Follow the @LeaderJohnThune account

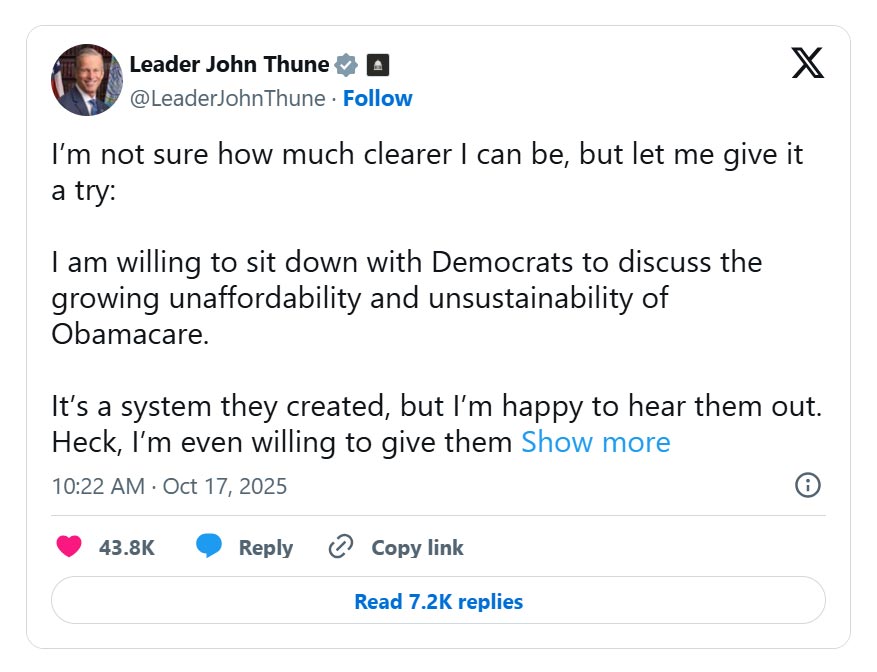click(377, 98)
